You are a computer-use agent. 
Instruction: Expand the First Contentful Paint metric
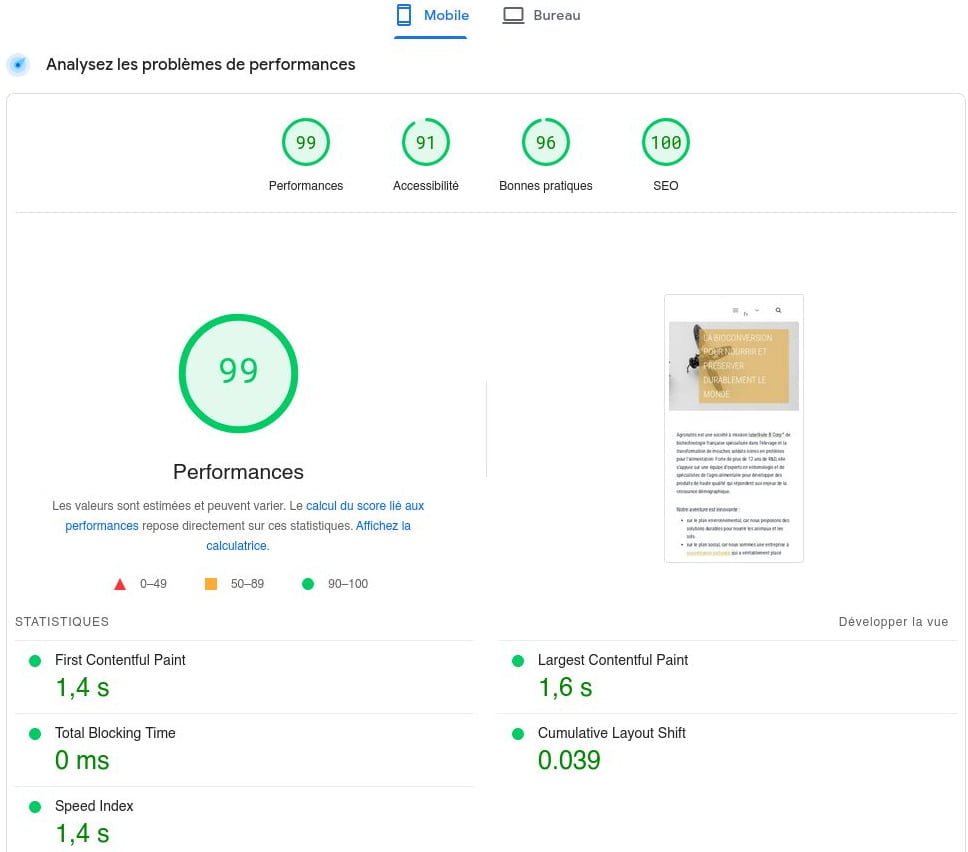tap(120, 660)
